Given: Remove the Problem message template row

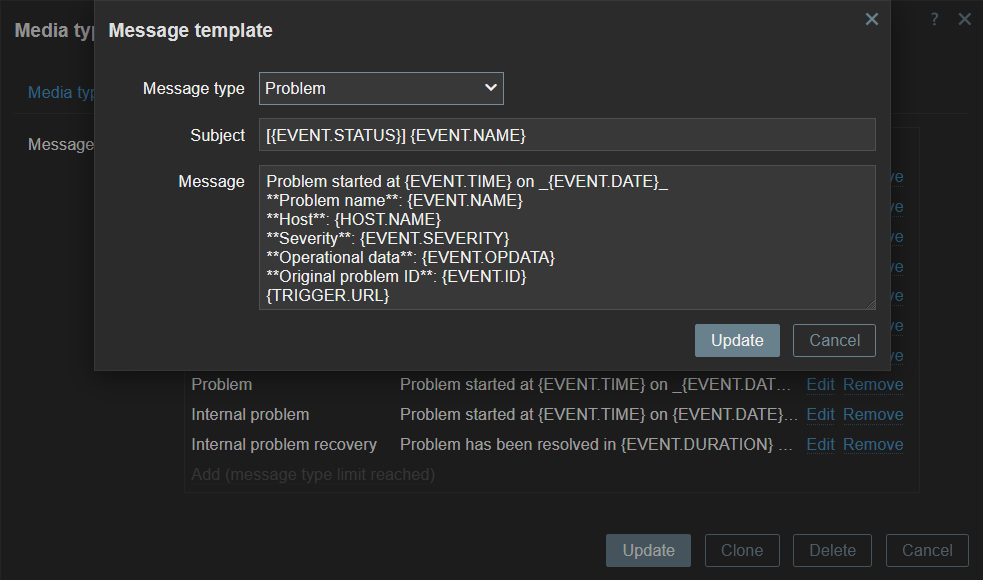Looking at the screenshot, I should (872, 385).
